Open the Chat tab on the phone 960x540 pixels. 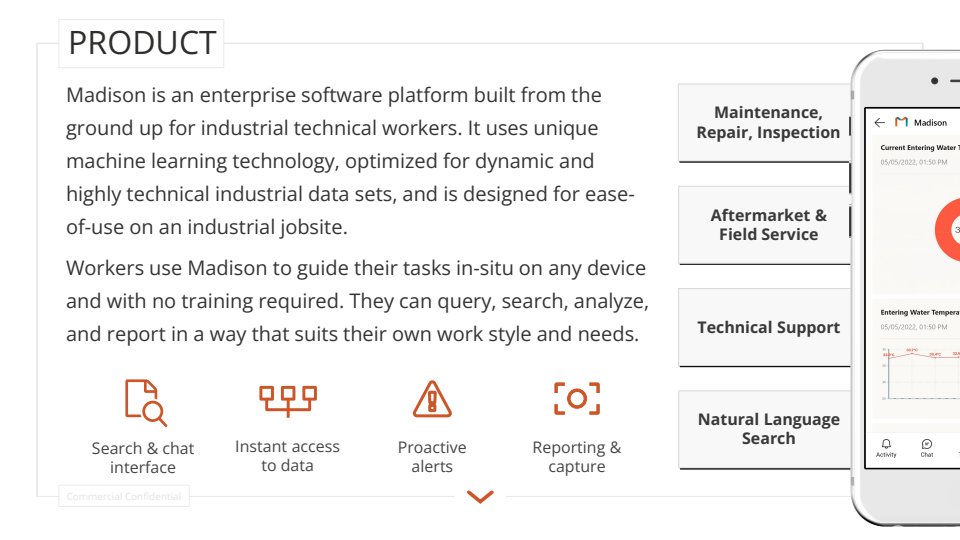[x=927, y=447]
